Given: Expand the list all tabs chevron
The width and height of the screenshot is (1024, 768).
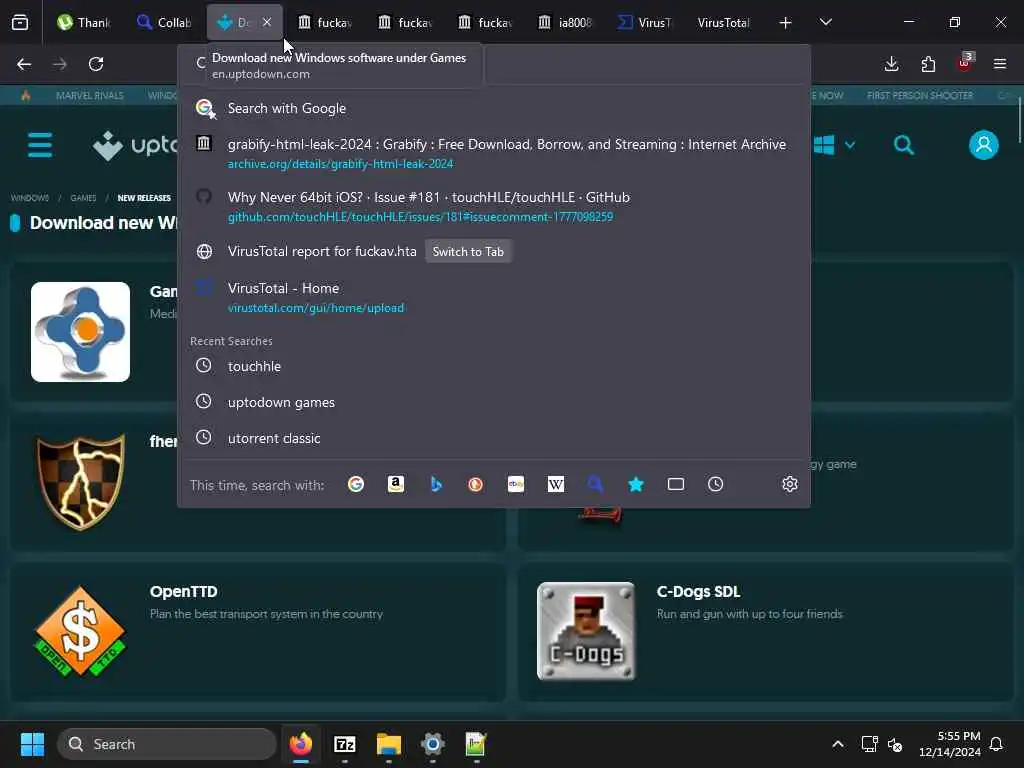Looking at the screenshot, I should (x=825, y=23).
